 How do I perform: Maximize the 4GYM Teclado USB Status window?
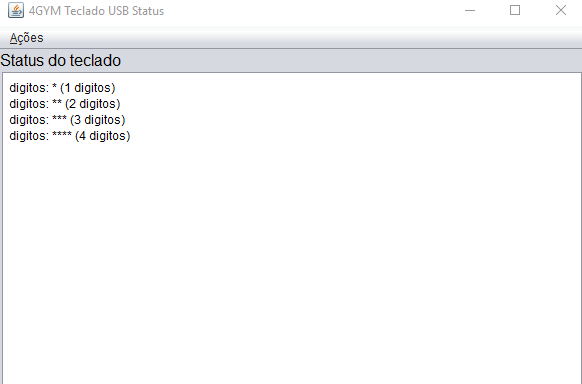515,10
